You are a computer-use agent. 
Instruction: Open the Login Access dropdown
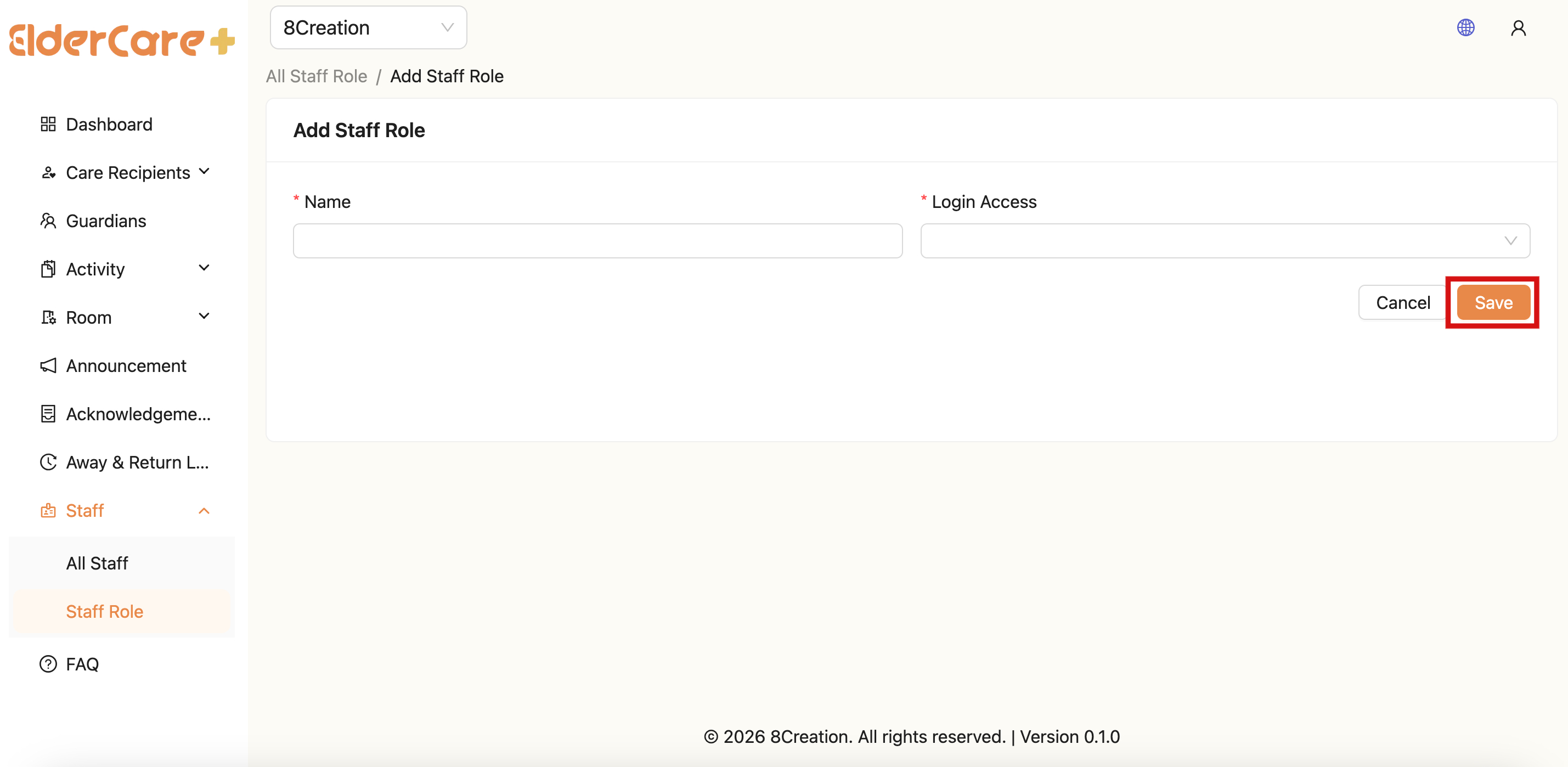(x=1224, y=241)
